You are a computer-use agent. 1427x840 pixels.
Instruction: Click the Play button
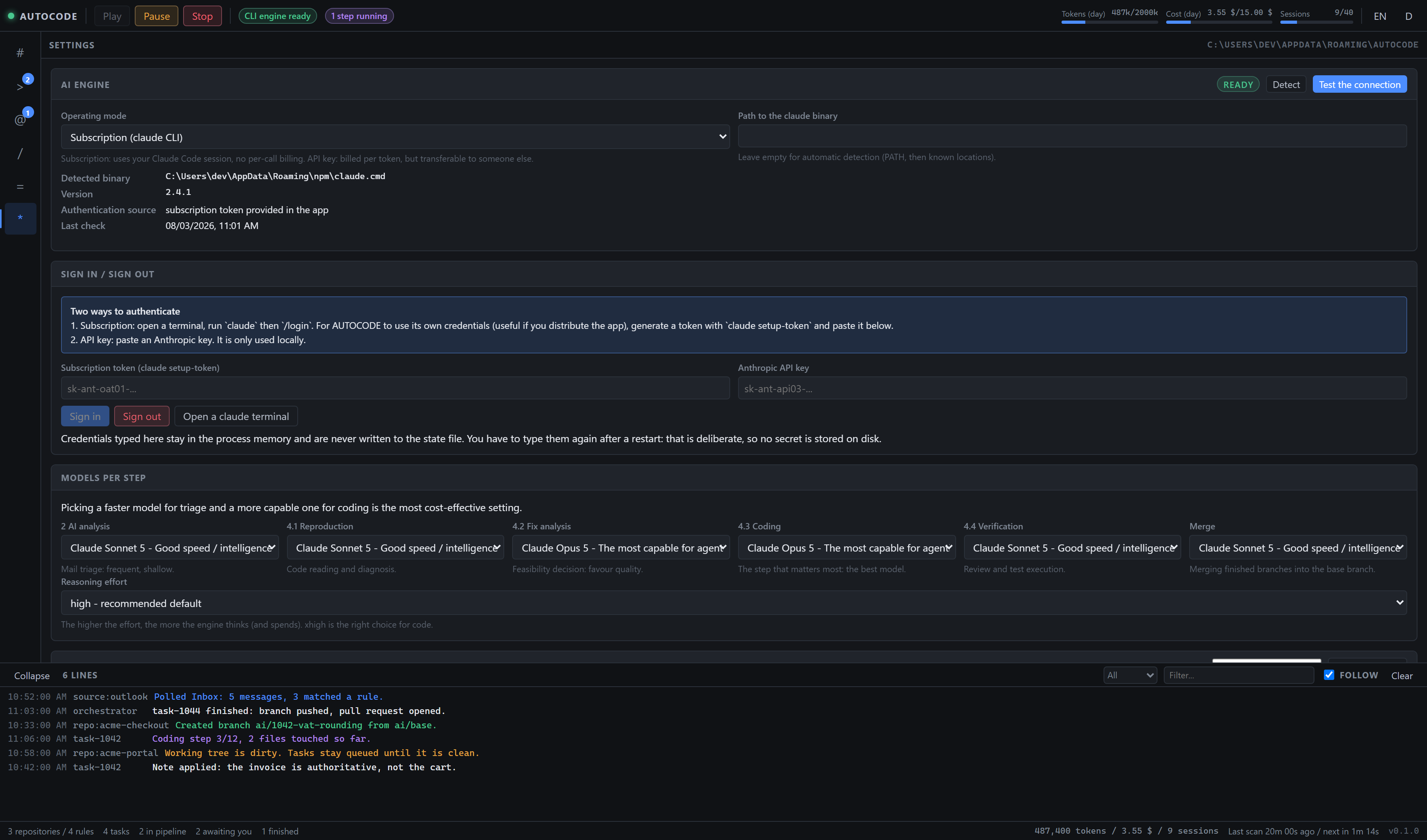click(x=112, y=16)
